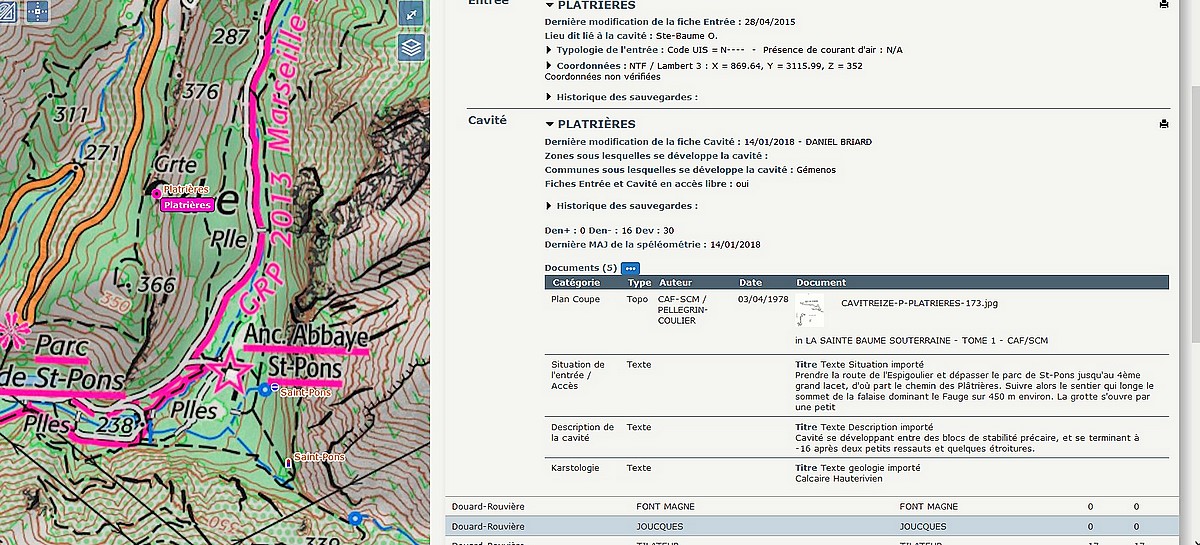Print the Entrée PLATRIÈRES record
The height and width of the screenshot is (545, 1200).
pos(1163,5)
